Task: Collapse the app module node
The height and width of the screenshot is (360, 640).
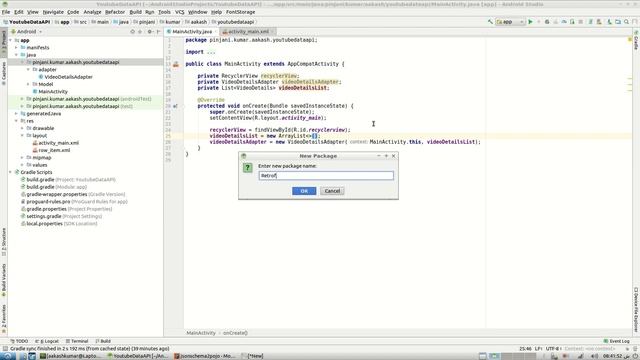Action: (x=11, y=40)
